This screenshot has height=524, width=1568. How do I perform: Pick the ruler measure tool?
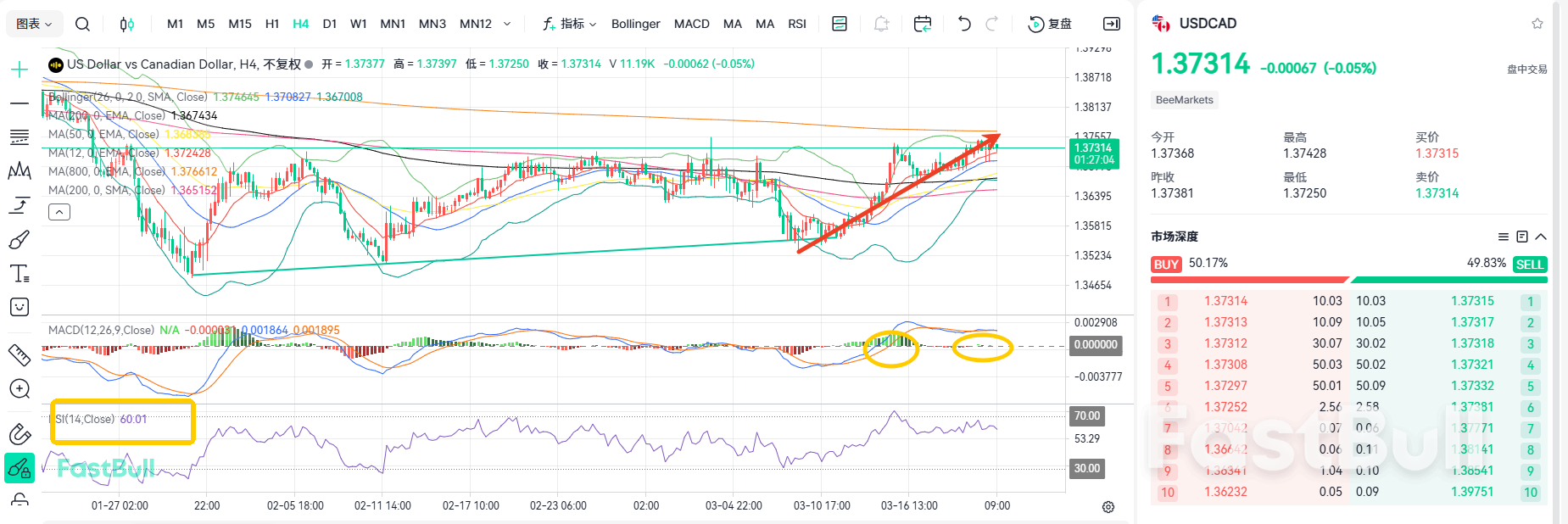20,354
